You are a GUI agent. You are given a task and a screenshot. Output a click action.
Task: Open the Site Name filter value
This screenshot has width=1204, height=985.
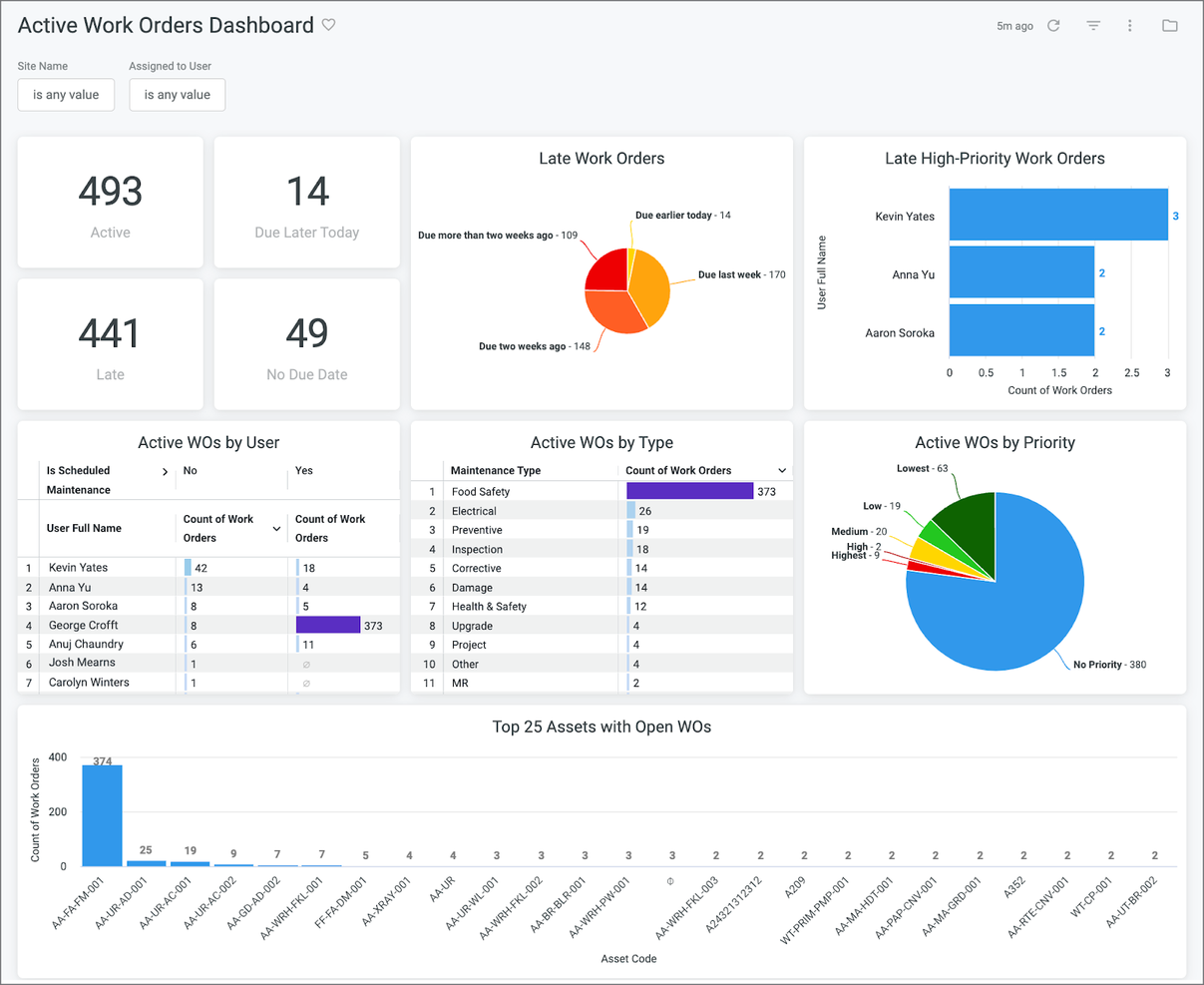pos(66,95)
